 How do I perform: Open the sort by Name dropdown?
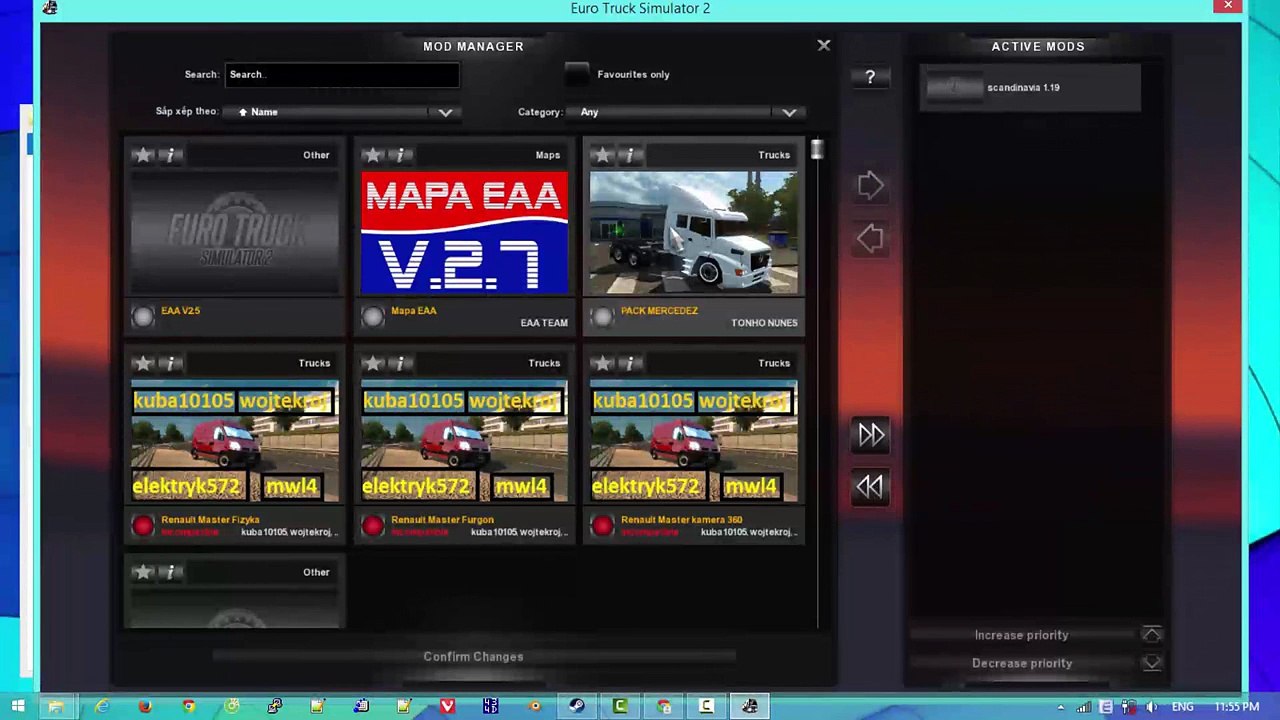(343, 112)
